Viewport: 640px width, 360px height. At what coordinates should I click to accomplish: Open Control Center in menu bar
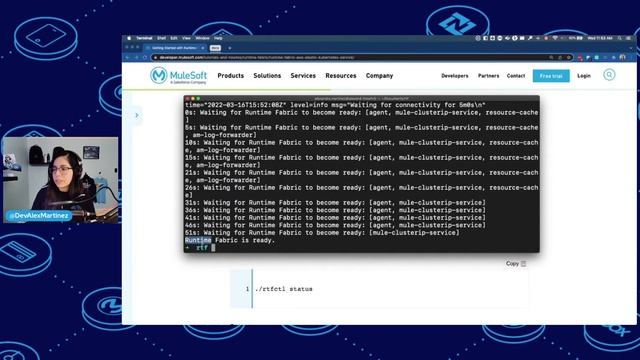point(628,38)
